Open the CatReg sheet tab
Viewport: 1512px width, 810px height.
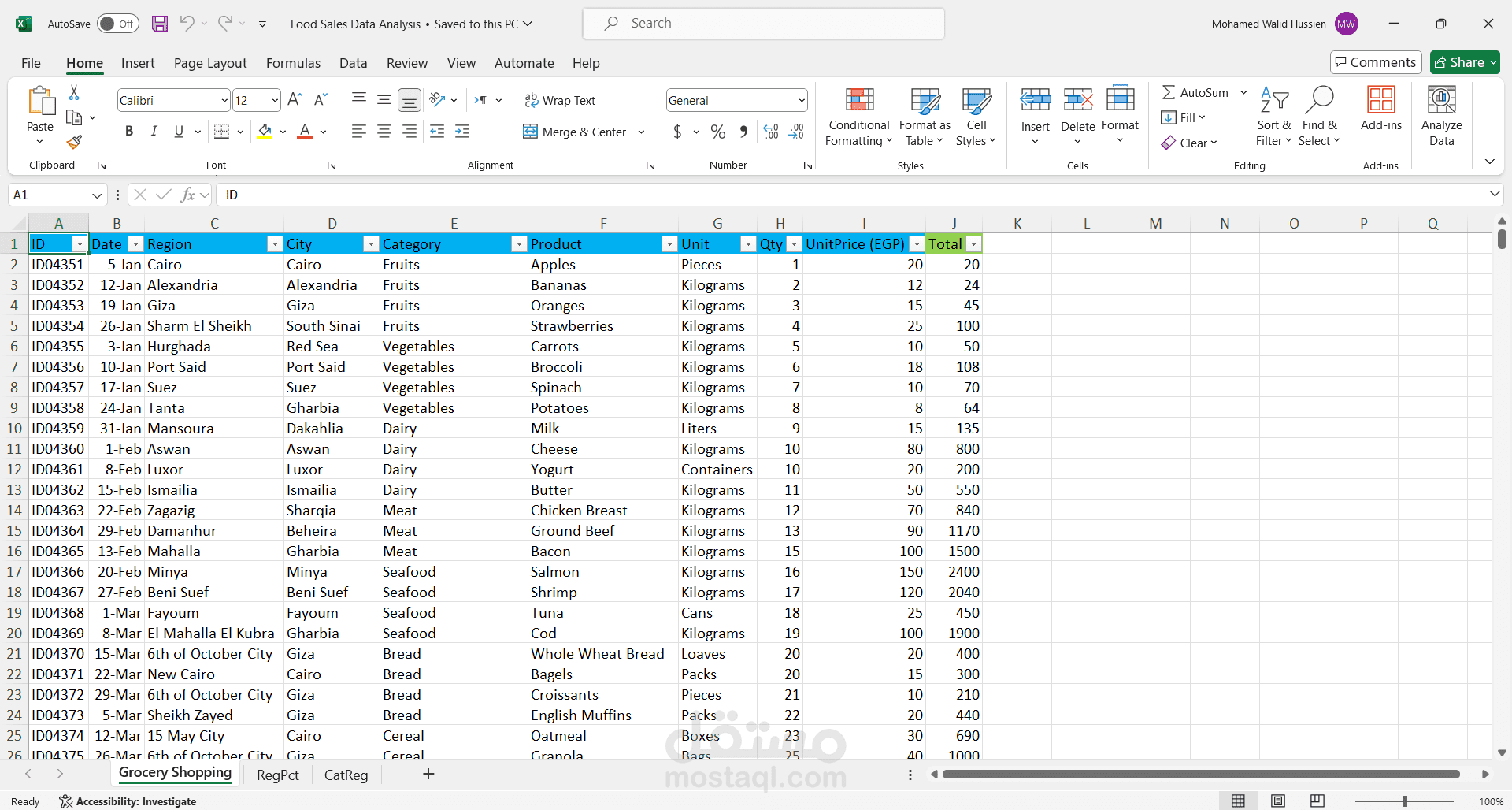click(346, 775)
